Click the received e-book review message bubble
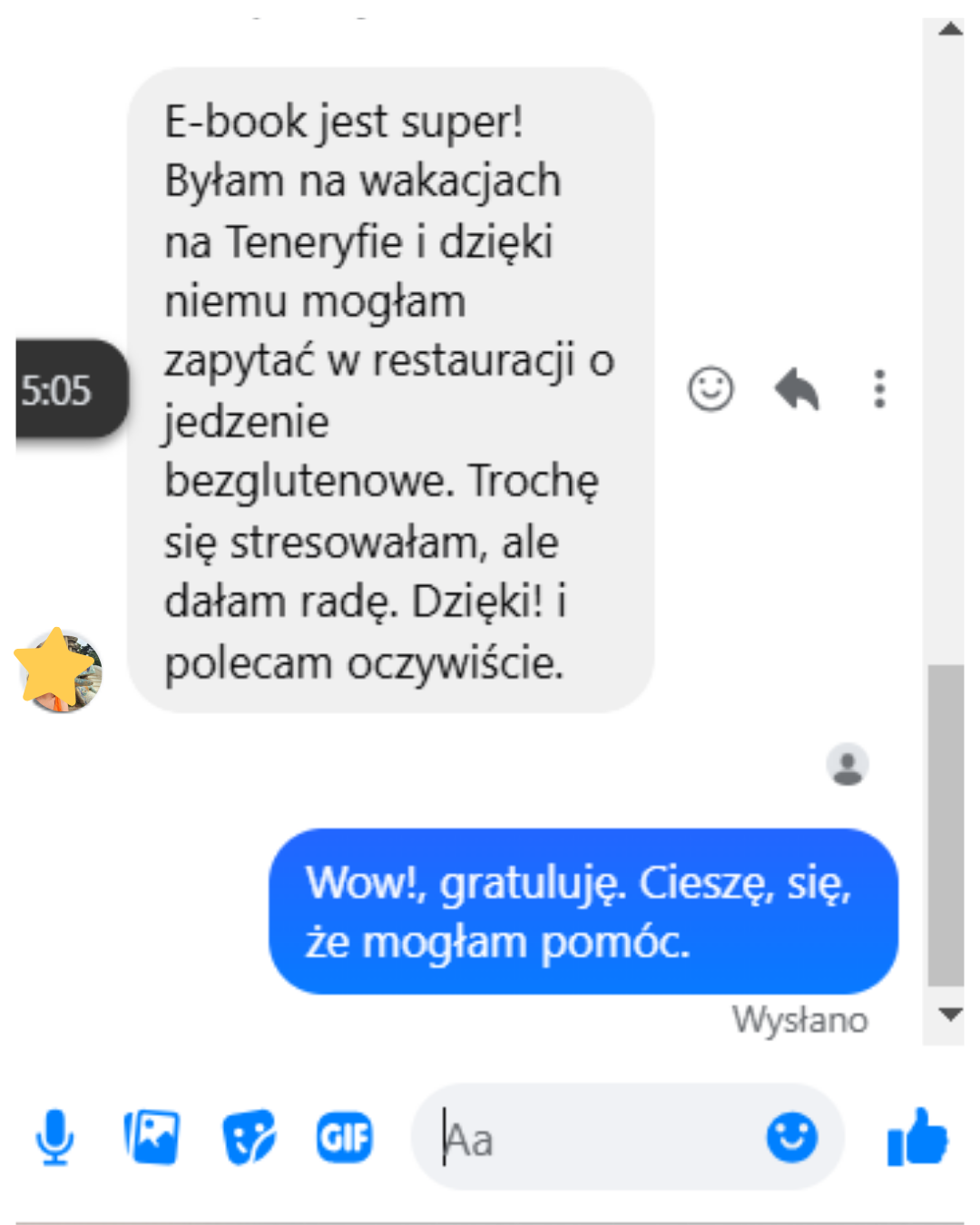Screen dimensions: 980x1225 pos(391,390)
